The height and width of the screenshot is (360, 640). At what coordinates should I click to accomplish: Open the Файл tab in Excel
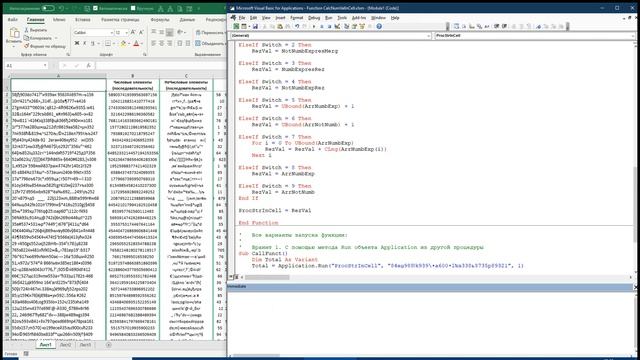(x=13, y=20)
